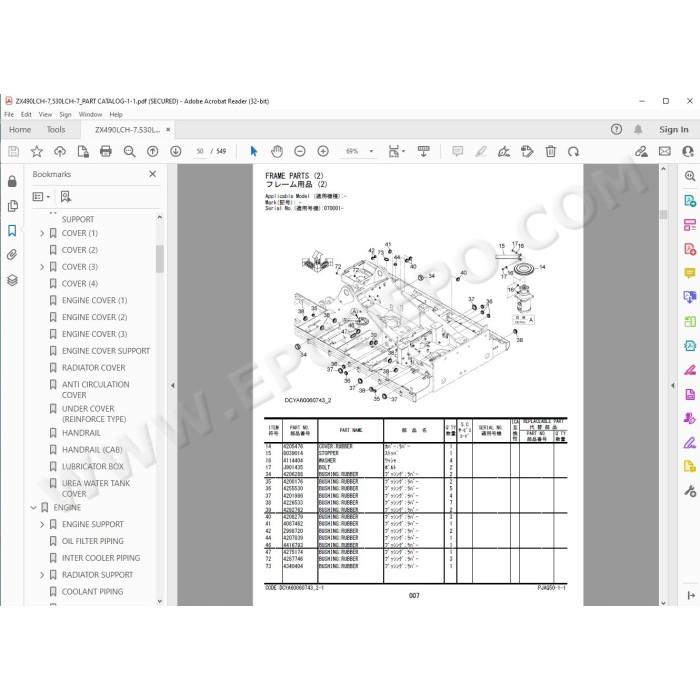Open ANTI CIRCULATION COVER bookmark
The width and height of the screenshot is (700, 700).
[x=96, y=390]
